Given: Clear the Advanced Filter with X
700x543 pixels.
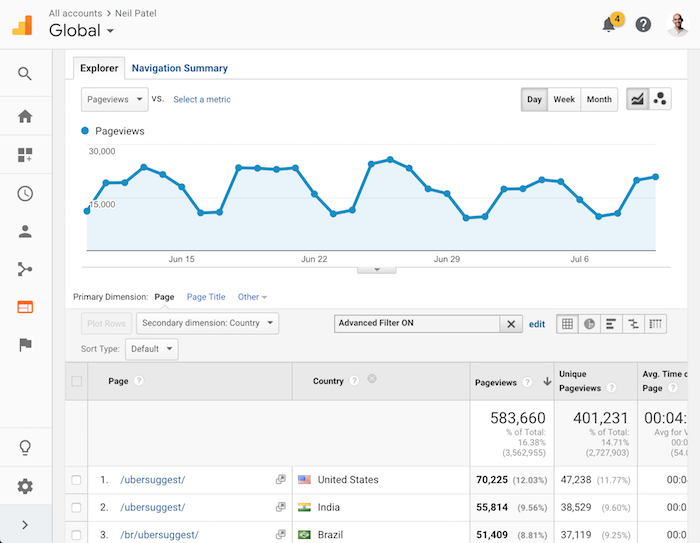Looking at the screenshot, I should [511, 324].
